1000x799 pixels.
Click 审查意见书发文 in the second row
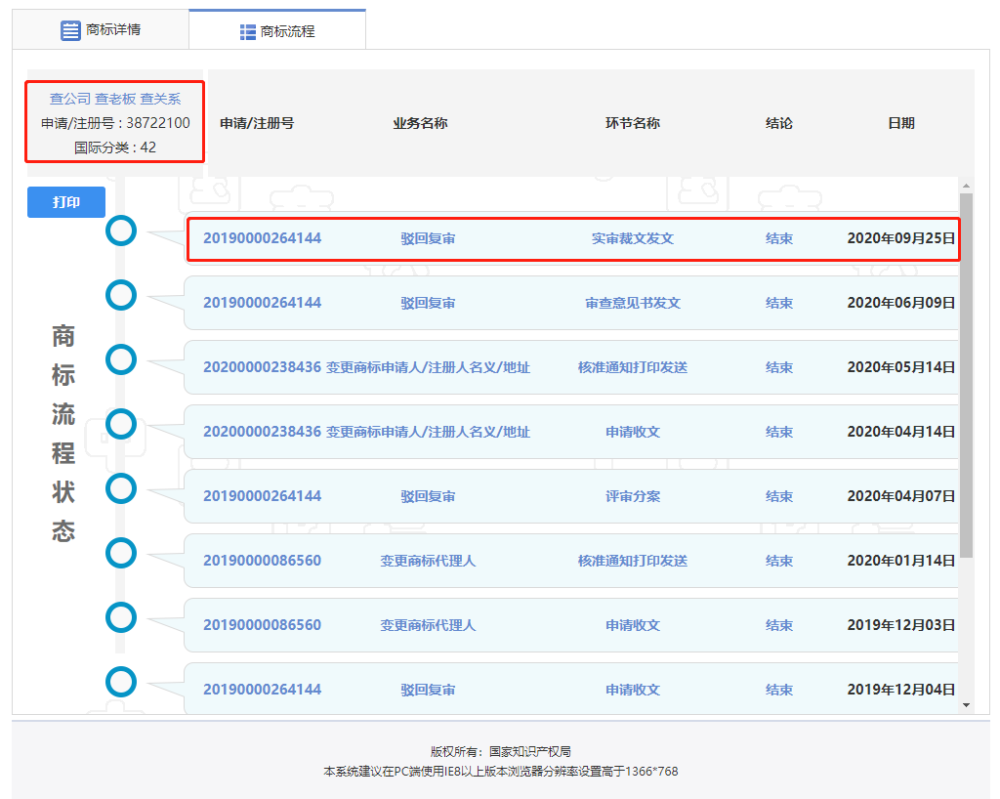(x=632, y=303)
